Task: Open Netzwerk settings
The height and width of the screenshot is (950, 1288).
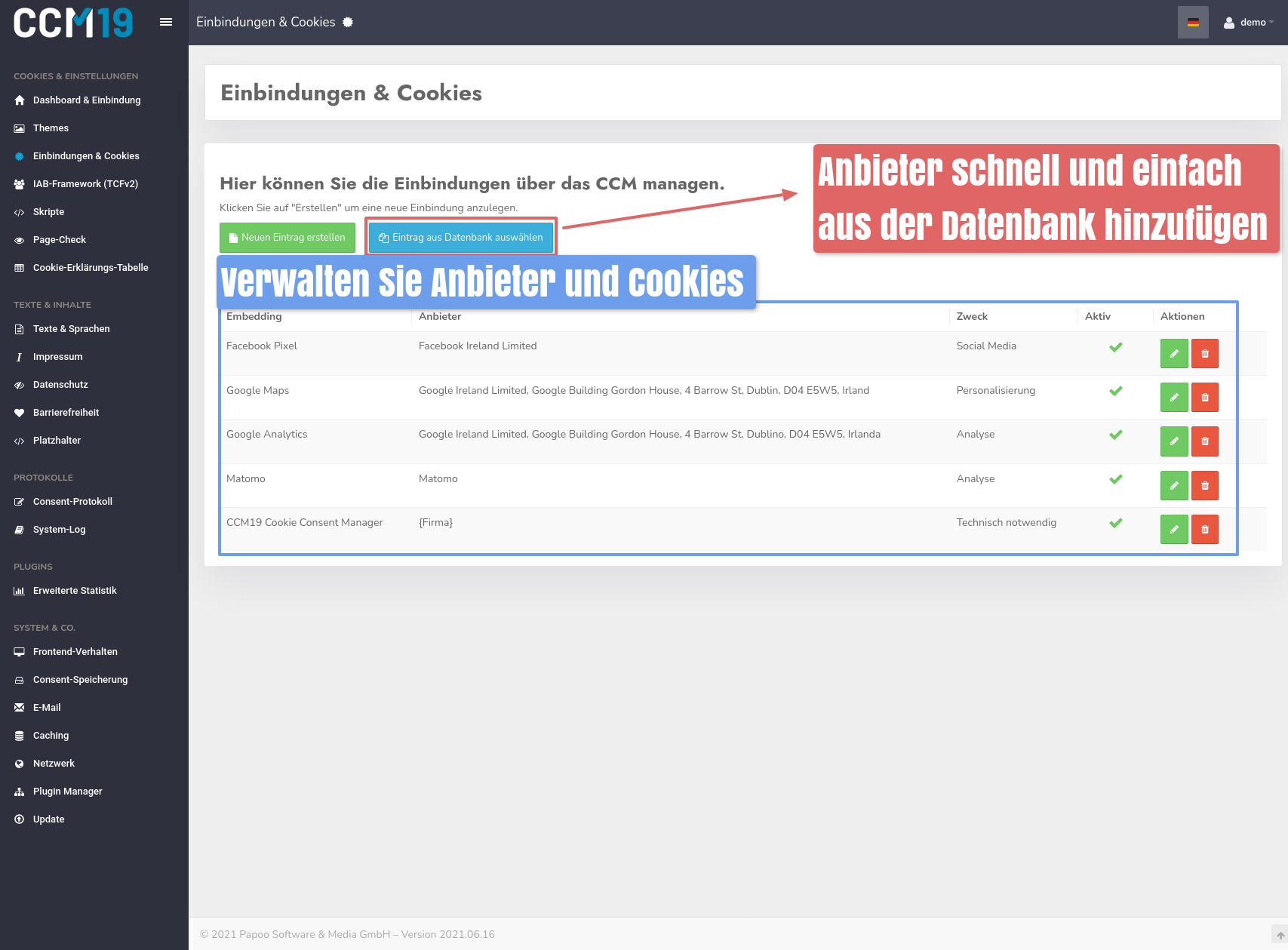Action: [x=54, y=764]
